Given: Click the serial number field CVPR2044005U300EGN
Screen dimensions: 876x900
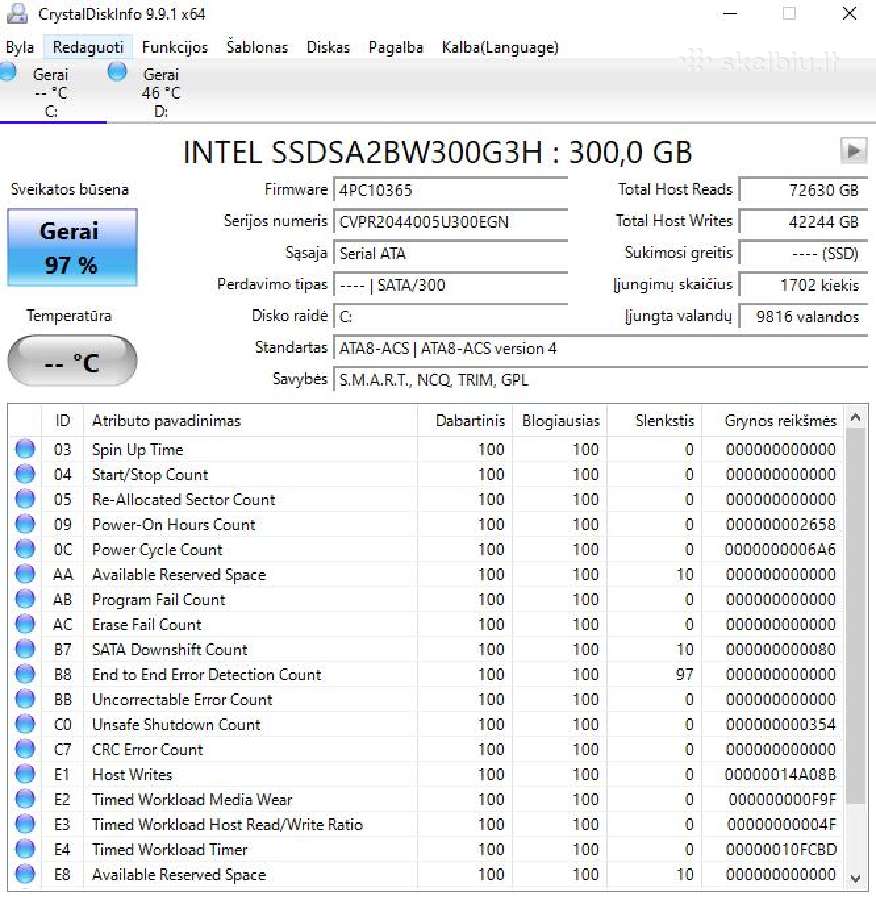Looking at the screenshot, I should [450, 222].
